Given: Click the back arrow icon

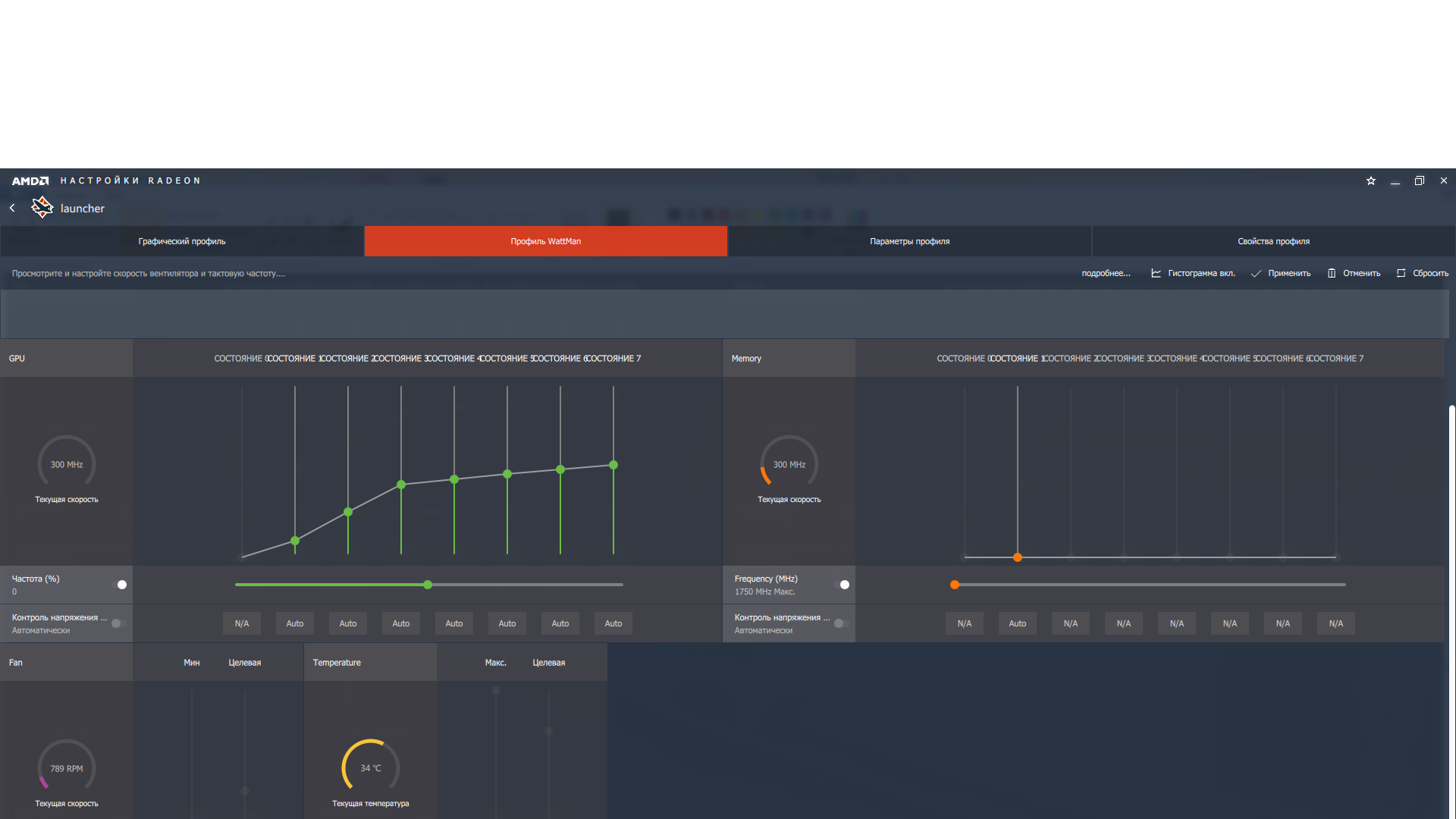Looking at the screenshot, I should pyautogui.click(x=12, y=208).
